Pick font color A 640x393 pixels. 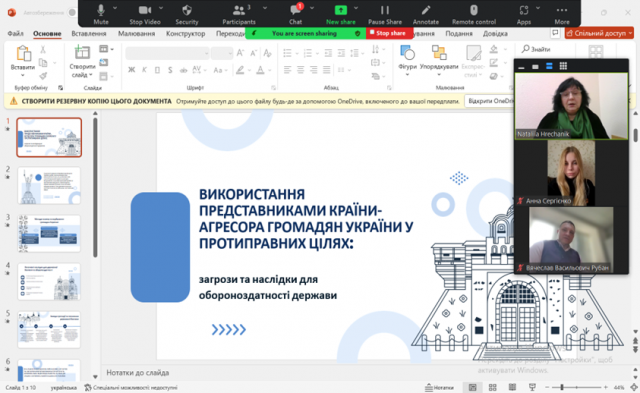pyautogui.click(x=260, y=70)
